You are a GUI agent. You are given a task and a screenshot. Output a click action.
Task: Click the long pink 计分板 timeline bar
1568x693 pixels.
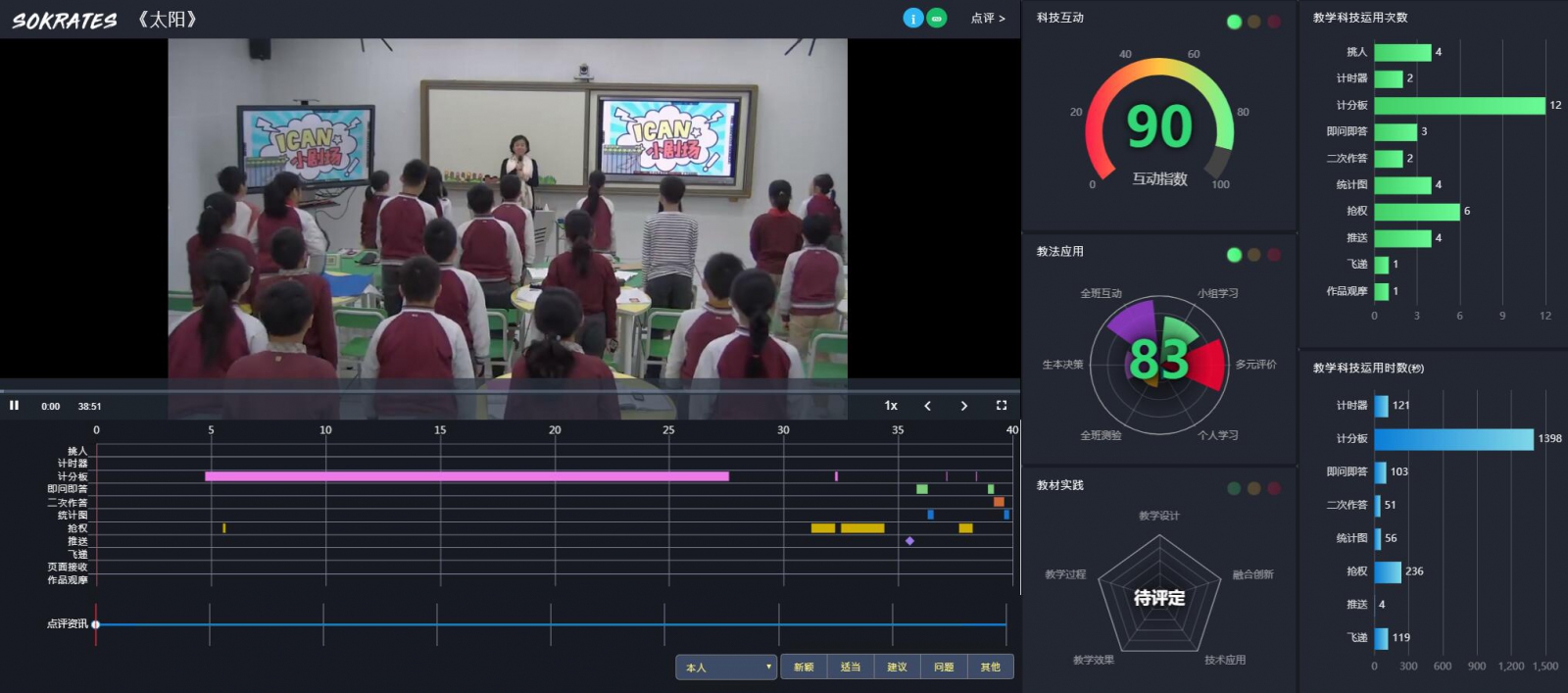[x=466, y=476]
